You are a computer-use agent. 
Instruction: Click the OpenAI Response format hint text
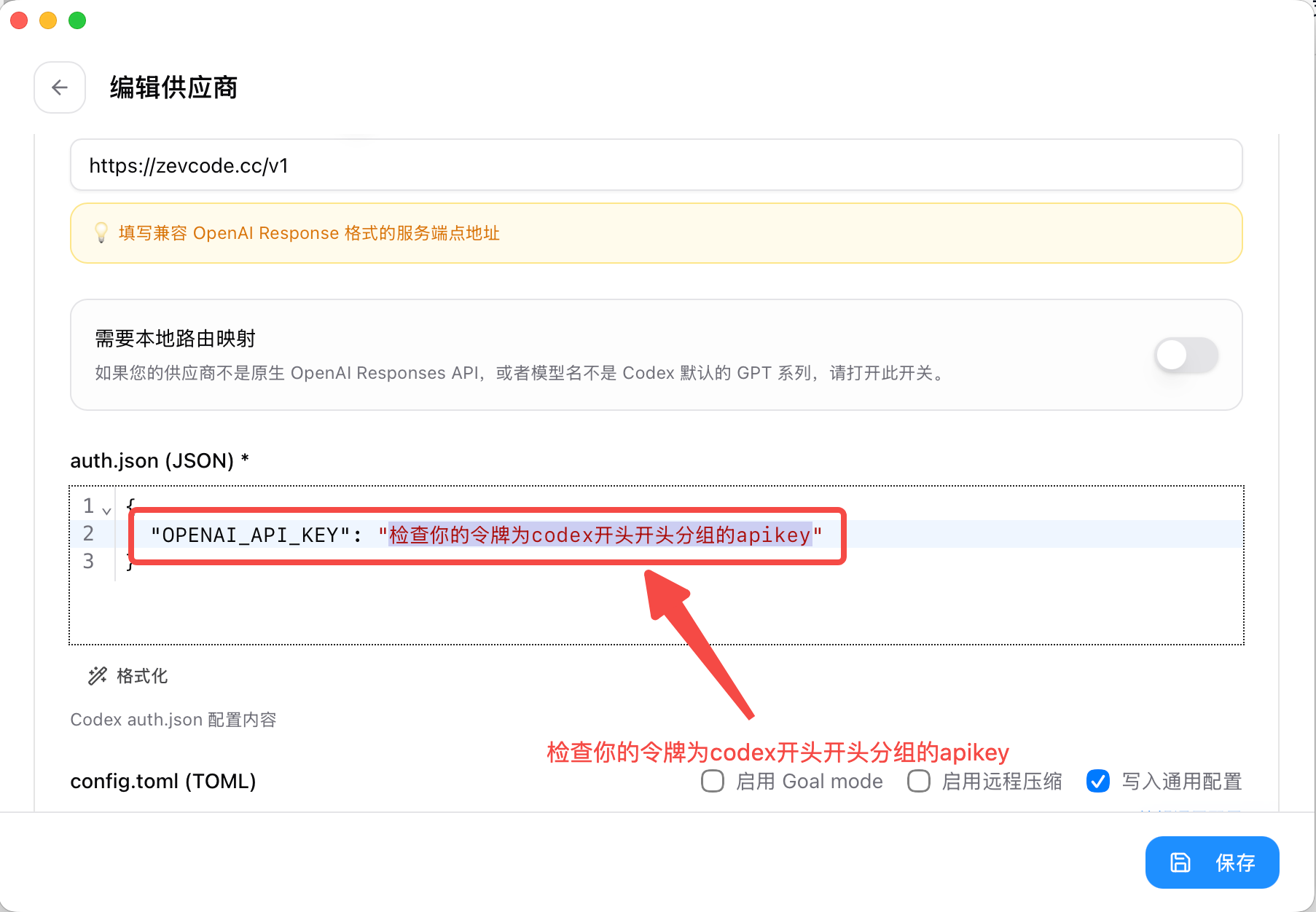(x=309, y=233)
